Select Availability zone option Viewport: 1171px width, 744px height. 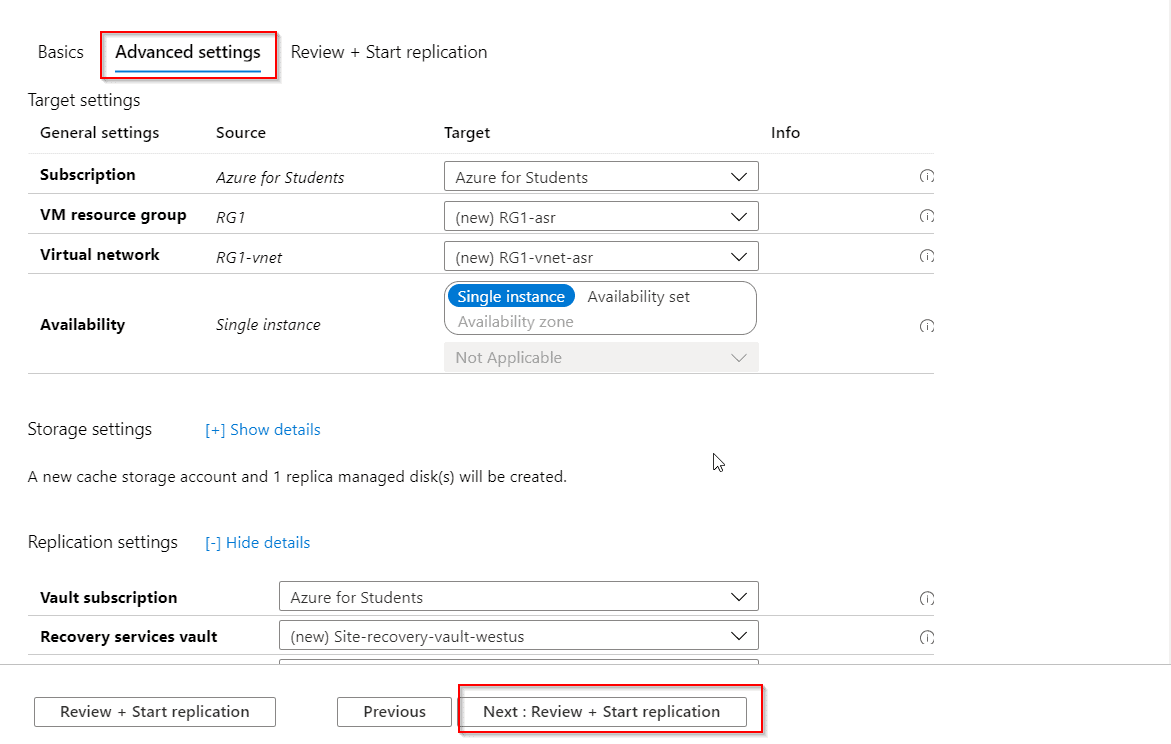pyautogui.click(x=515, y=322)
